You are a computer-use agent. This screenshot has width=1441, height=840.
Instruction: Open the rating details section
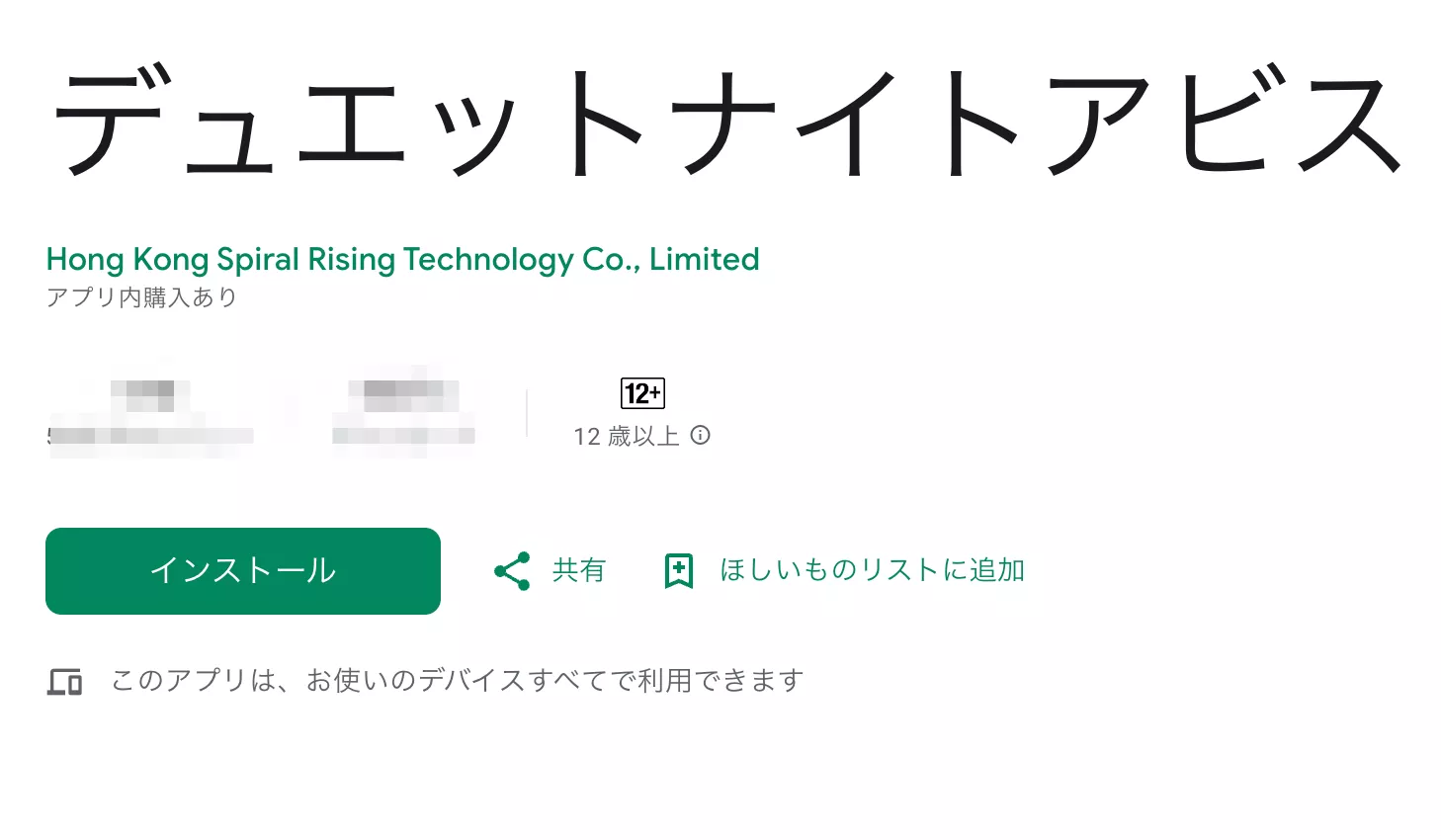(x=148, y=410)
